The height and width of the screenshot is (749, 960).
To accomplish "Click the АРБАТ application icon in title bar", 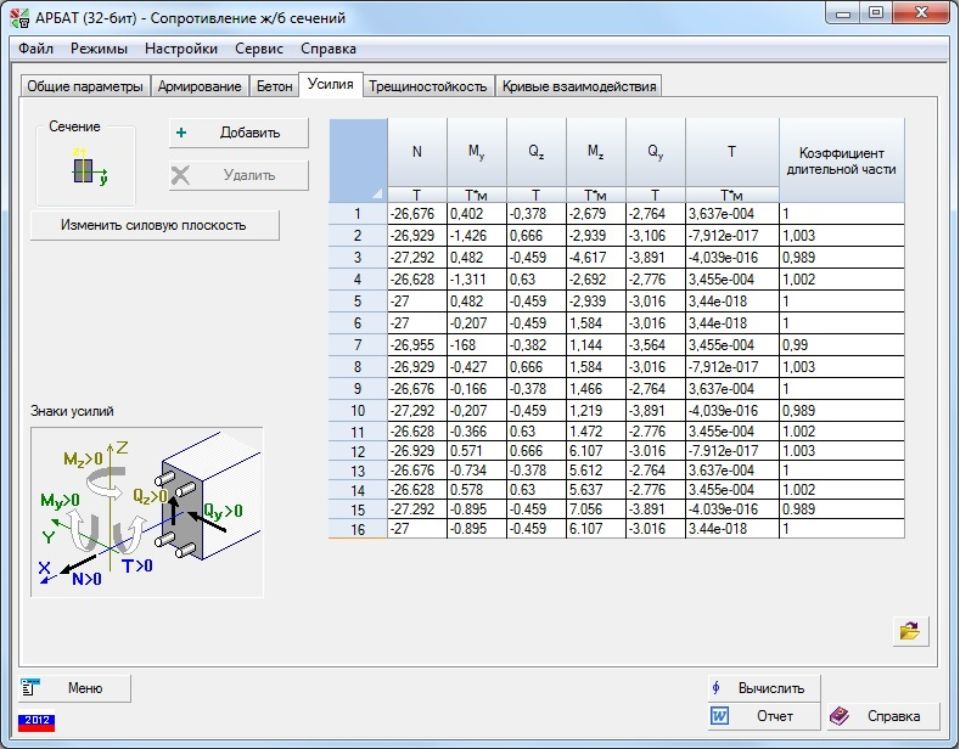I will 18,17.
